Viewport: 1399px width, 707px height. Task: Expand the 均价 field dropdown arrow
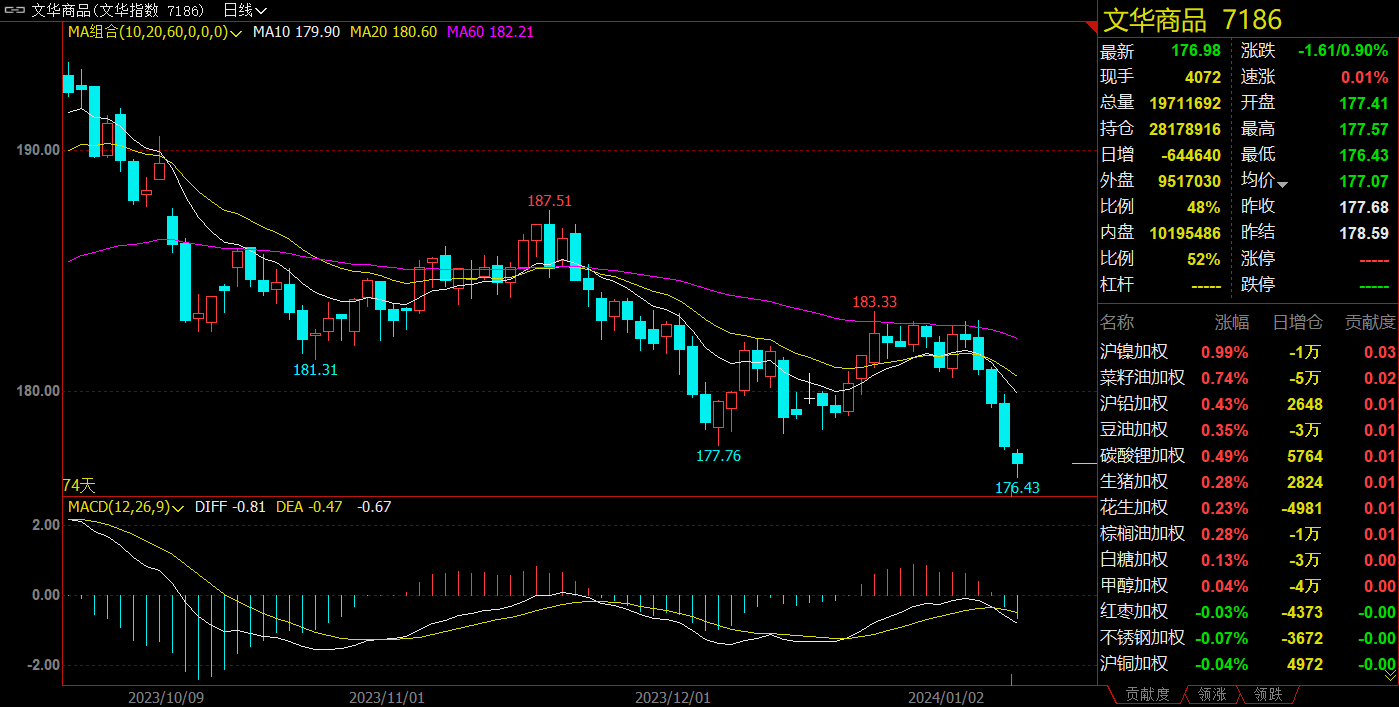pyautogui.click(x=1282, y=183)
